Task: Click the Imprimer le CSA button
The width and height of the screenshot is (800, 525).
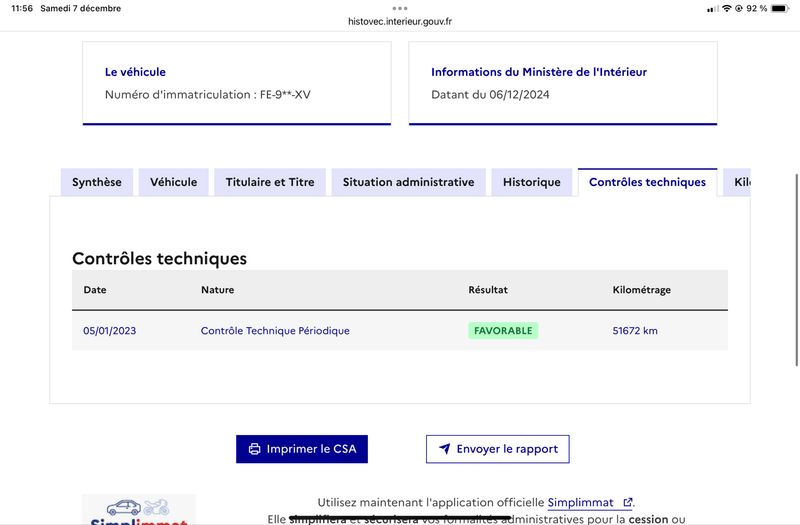Action: pos(302,449)
